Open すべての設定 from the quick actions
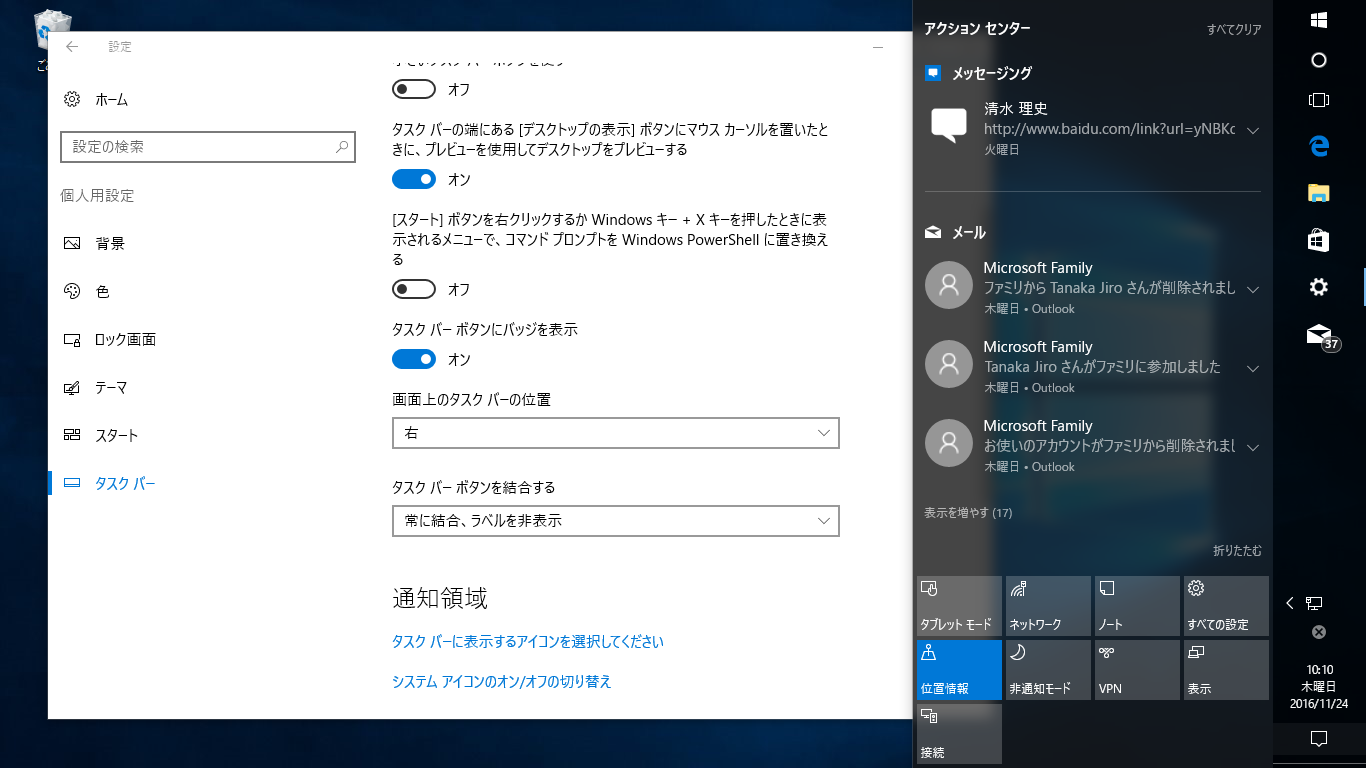This screenshot has height=768, width=1366. point(1226,605)
